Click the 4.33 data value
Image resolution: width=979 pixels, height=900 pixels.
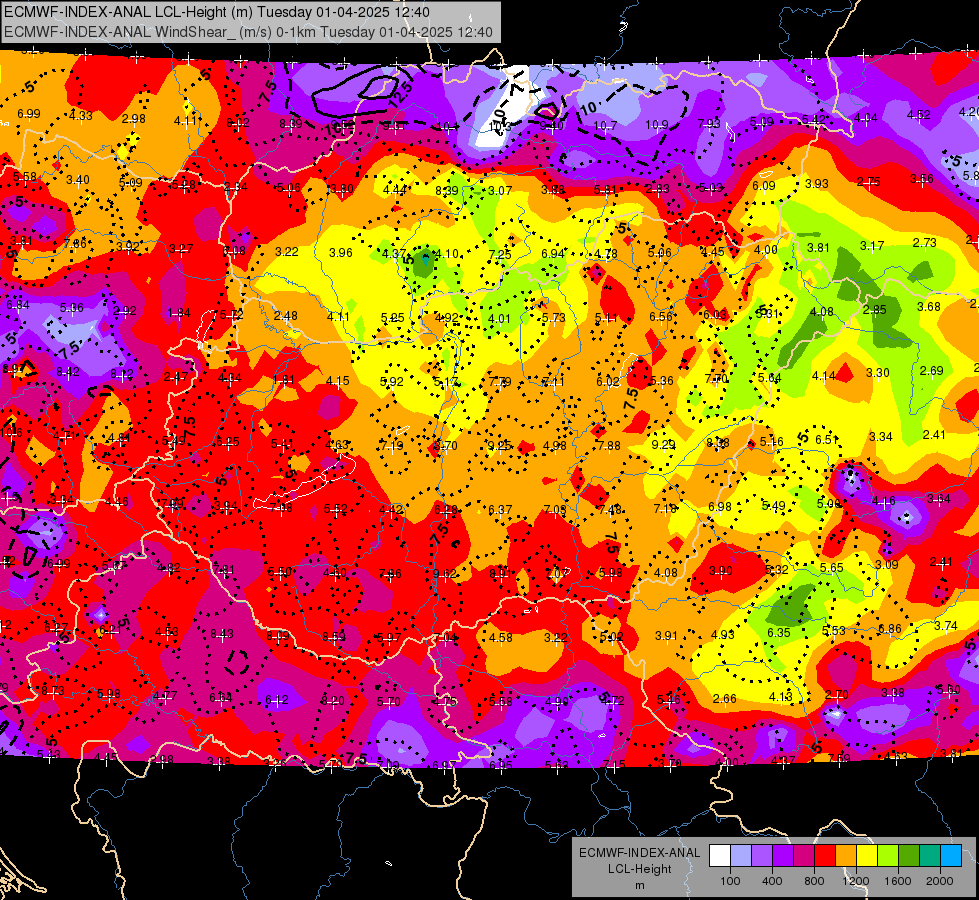[81, 116]
